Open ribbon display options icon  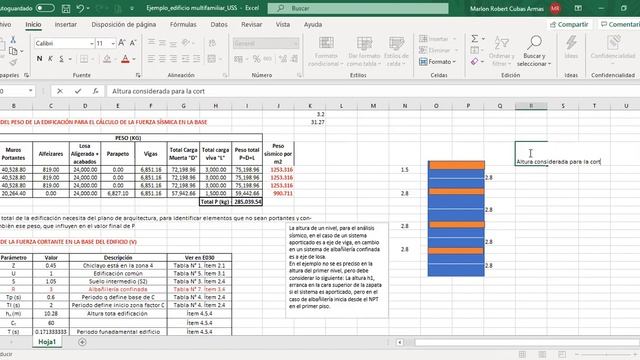pyautogui.click(x=578, y=8)
